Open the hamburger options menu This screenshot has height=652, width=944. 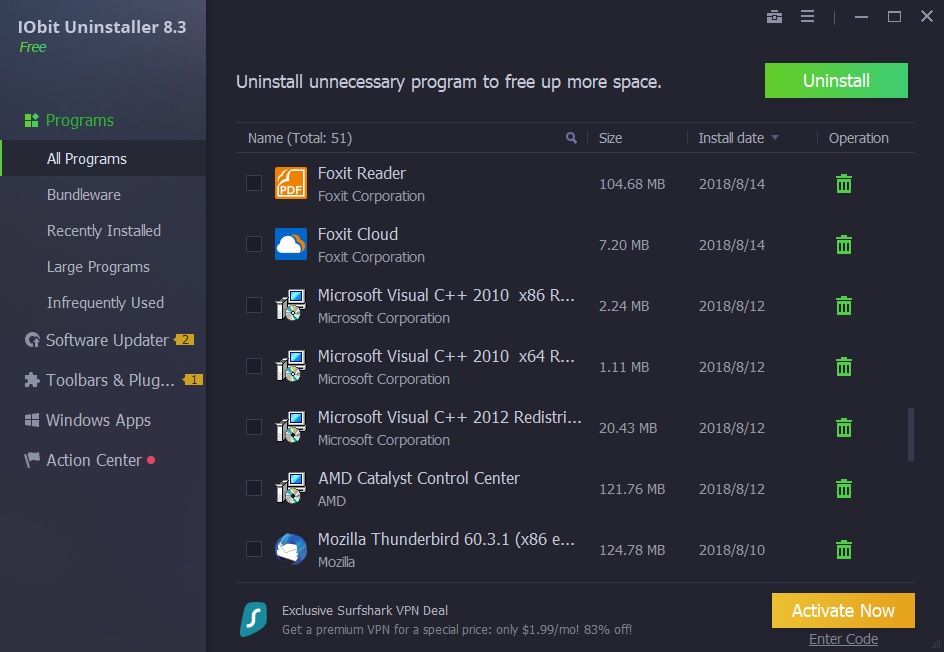tap(807, 17)
